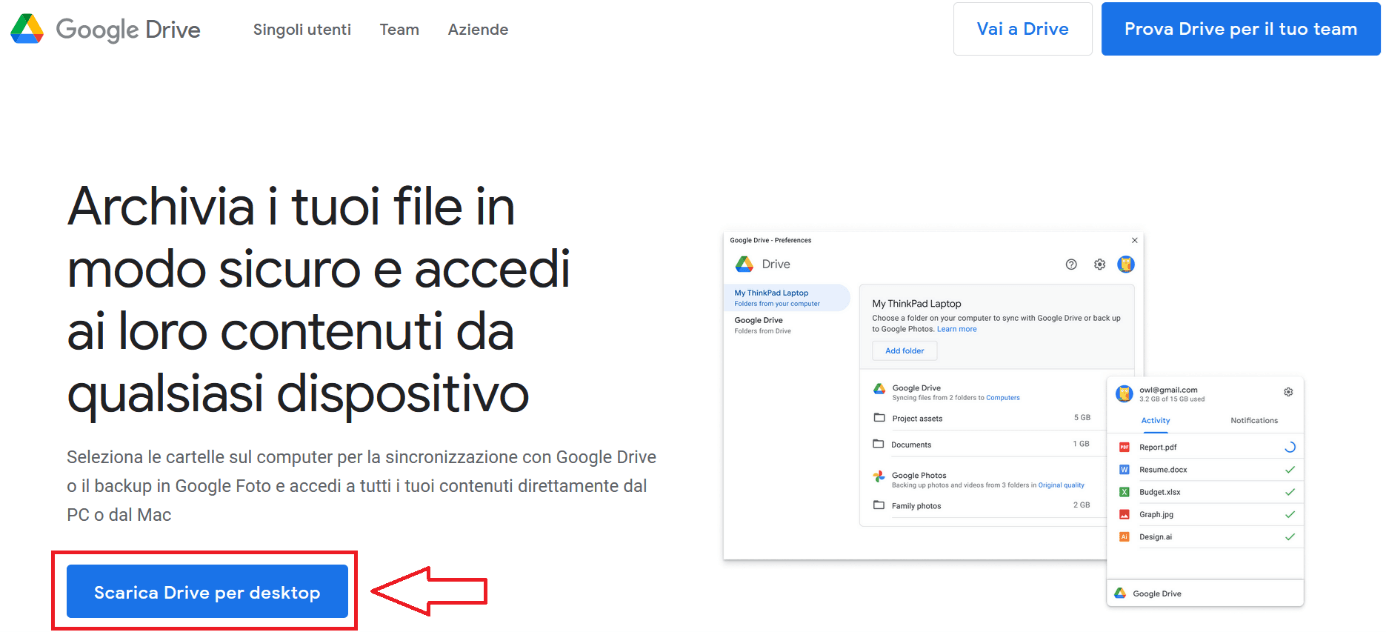This screenshot has width=1386, height=632.
Task: Click the file name "Graph.jpg"
Action: tap(1157, 514)
